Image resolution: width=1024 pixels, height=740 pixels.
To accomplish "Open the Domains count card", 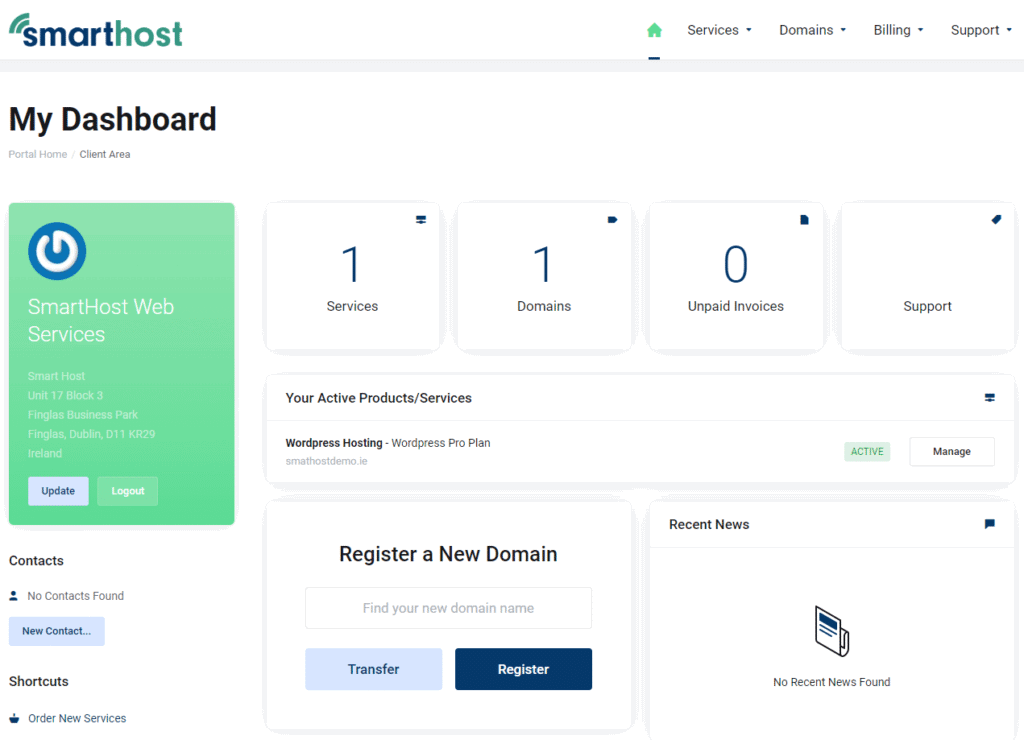I will [544, 276].
